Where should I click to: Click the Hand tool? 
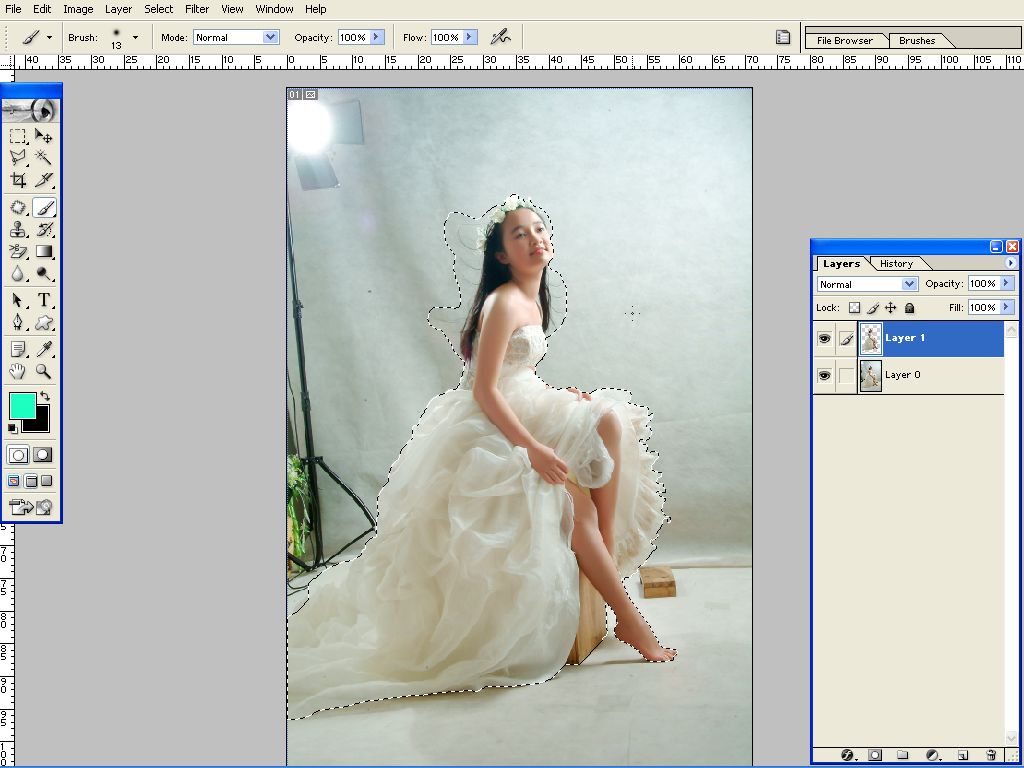[18, 371]
